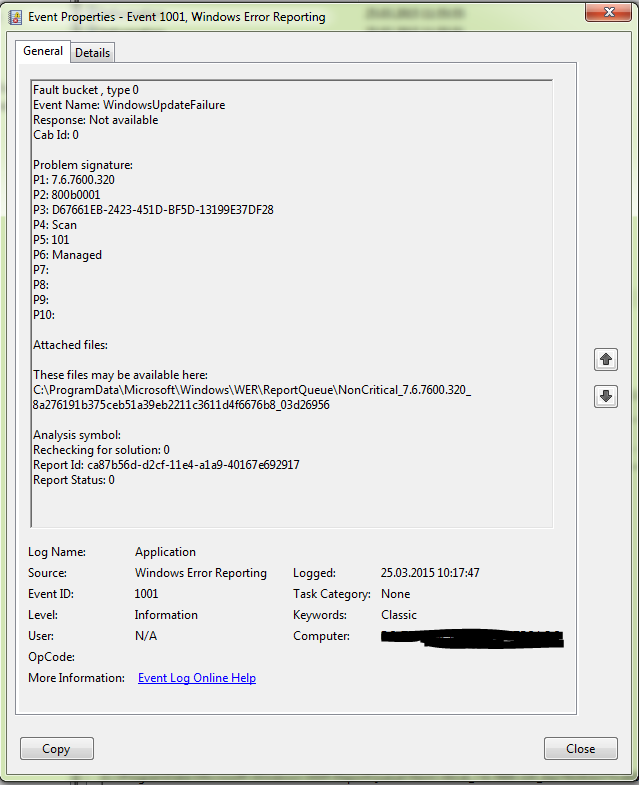The width and height of the screenshot is (639, 785).
Task: Click Rechecking for solution: 0 line
Action: (x=101, y=450)
